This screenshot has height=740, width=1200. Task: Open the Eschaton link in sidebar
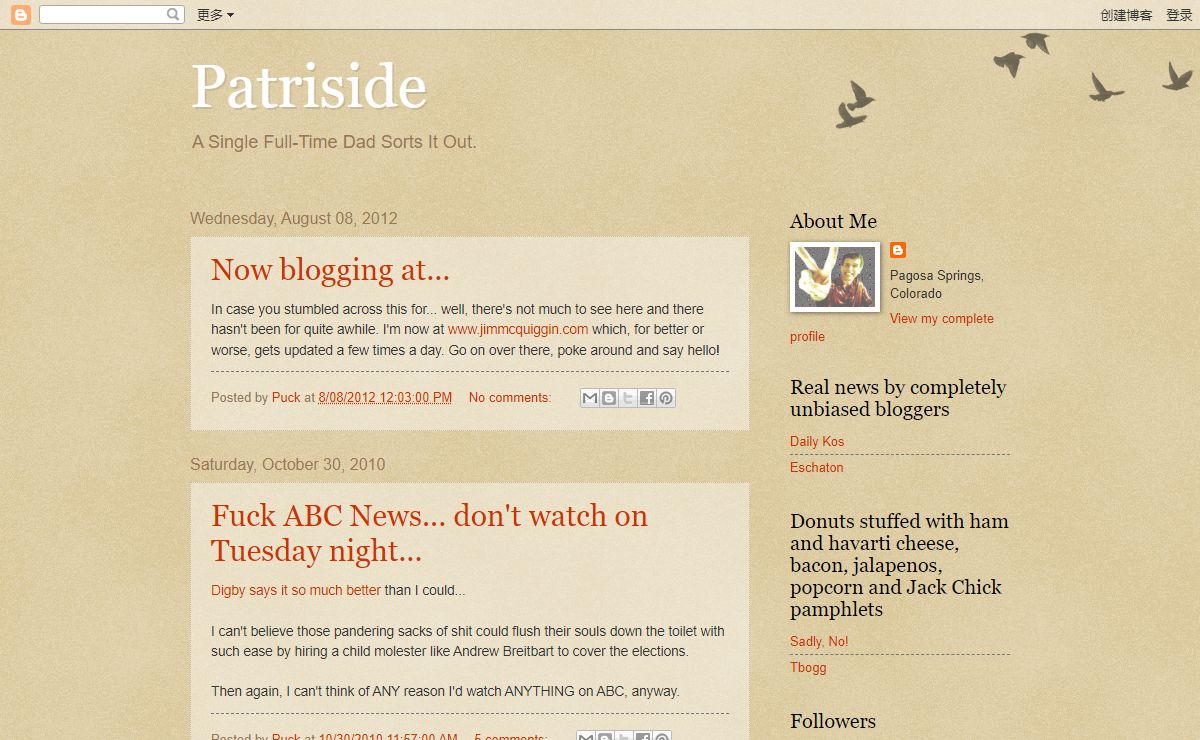816,468
